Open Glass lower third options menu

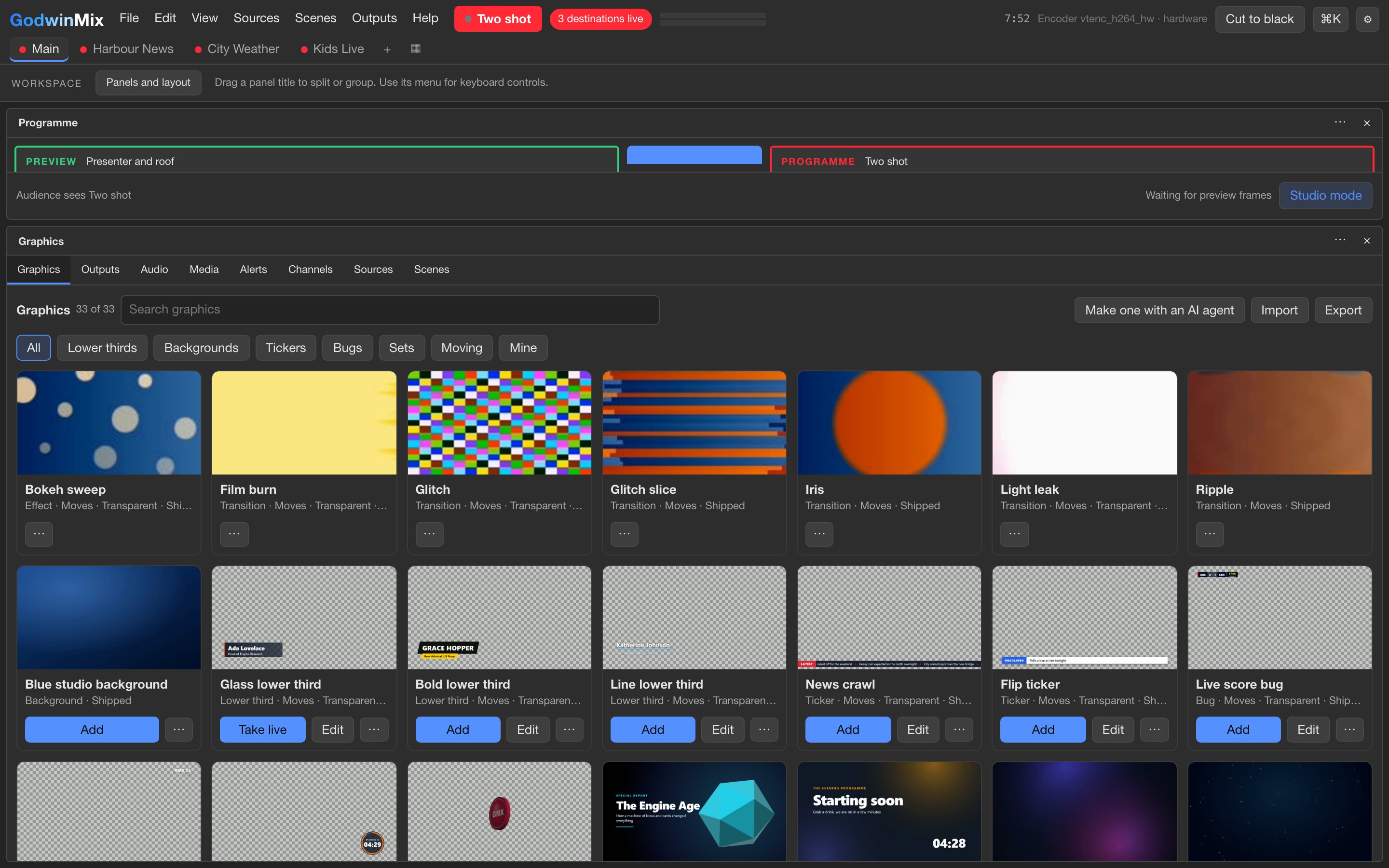point(374,730)
